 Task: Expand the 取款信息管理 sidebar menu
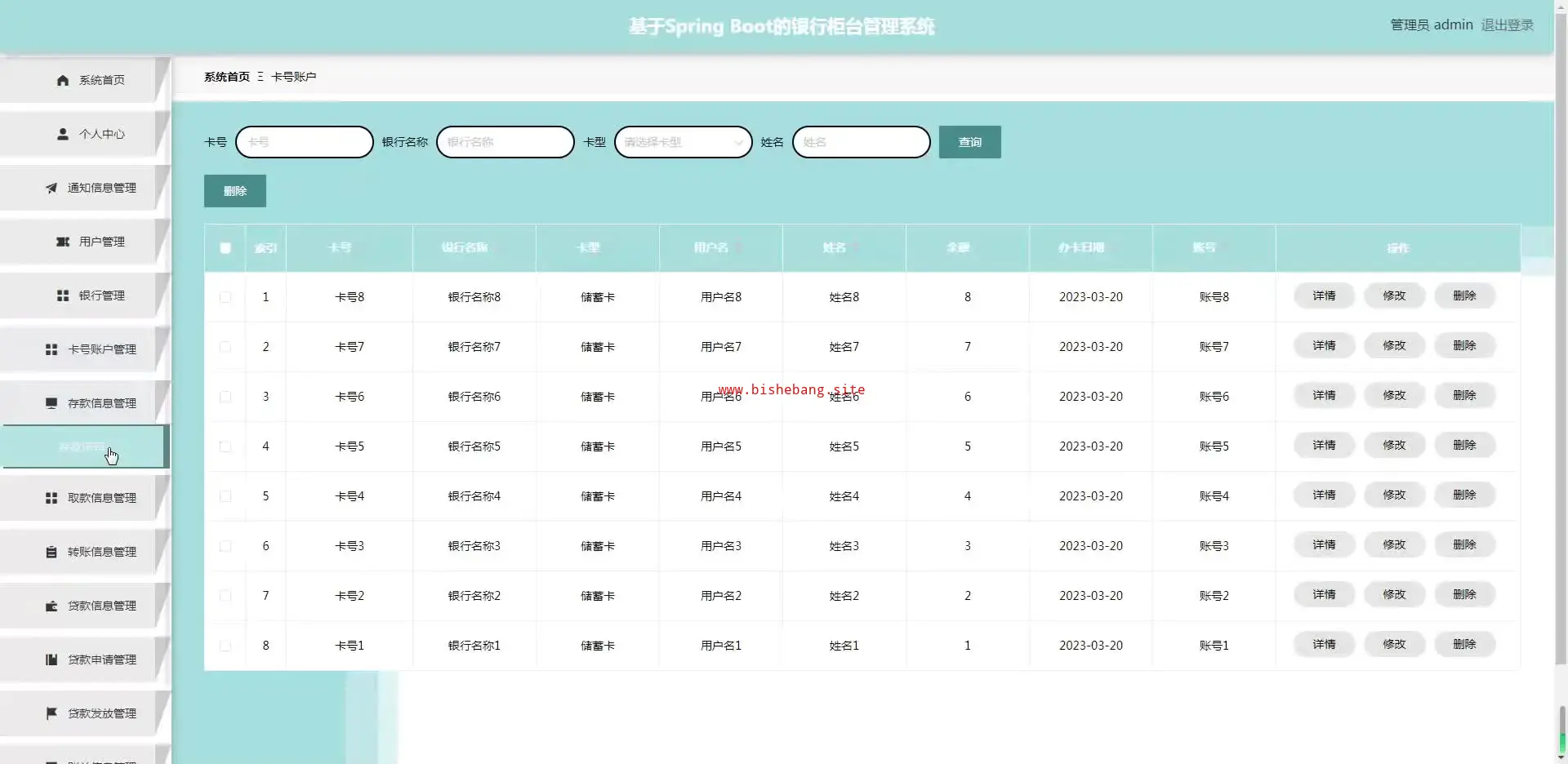101,498
